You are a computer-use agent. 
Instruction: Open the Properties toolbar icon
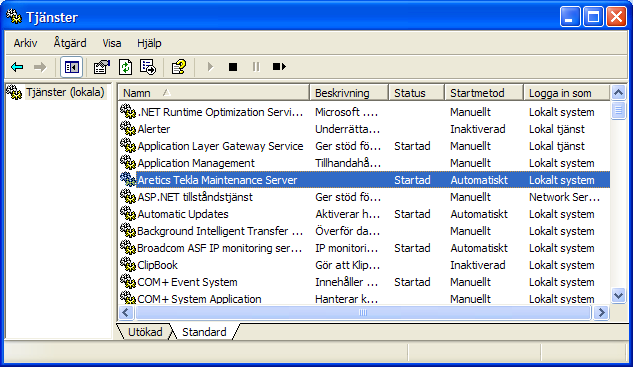click(102, 67)
